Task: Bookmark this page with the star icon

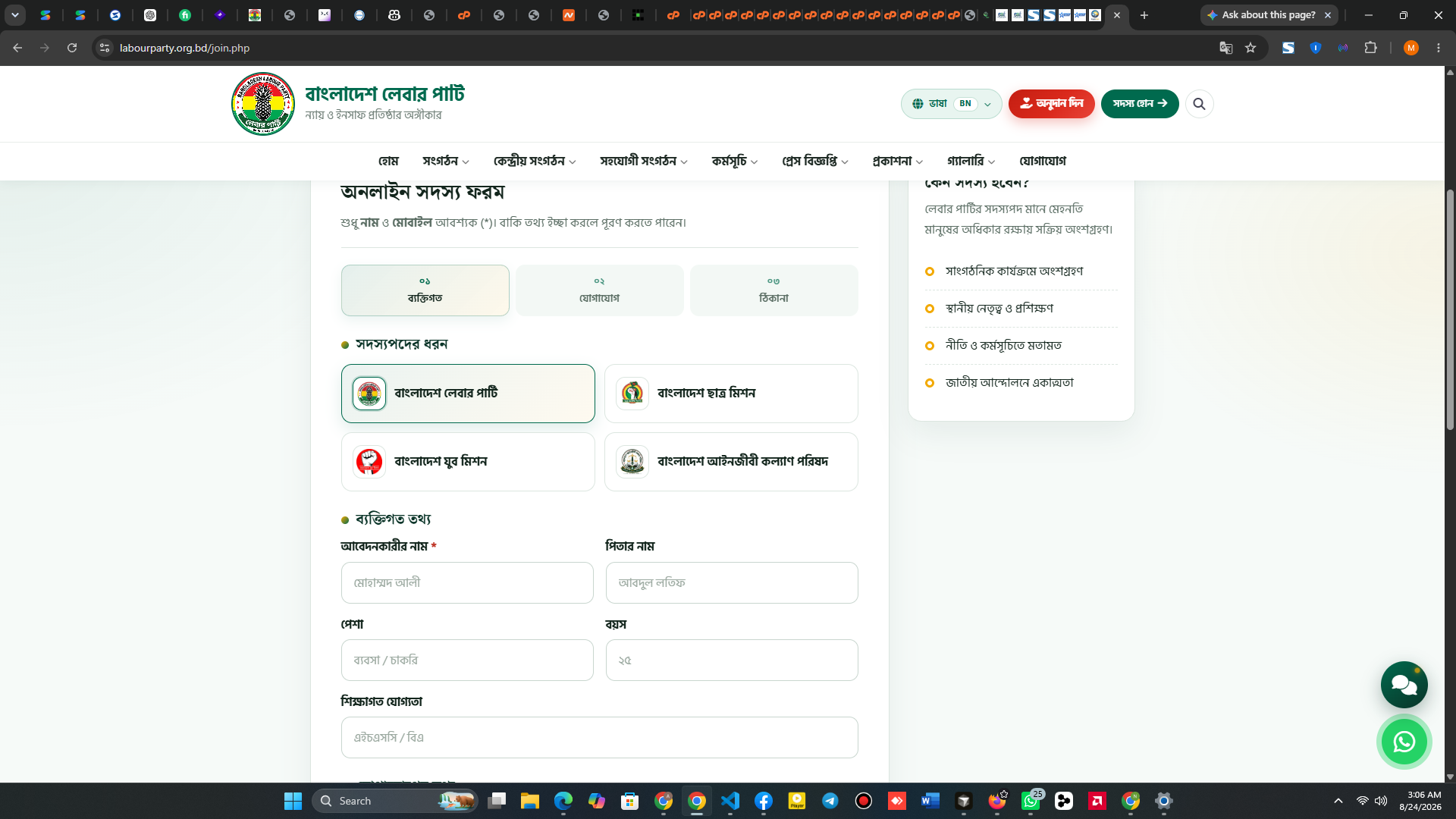Action: coord(1250,48)
